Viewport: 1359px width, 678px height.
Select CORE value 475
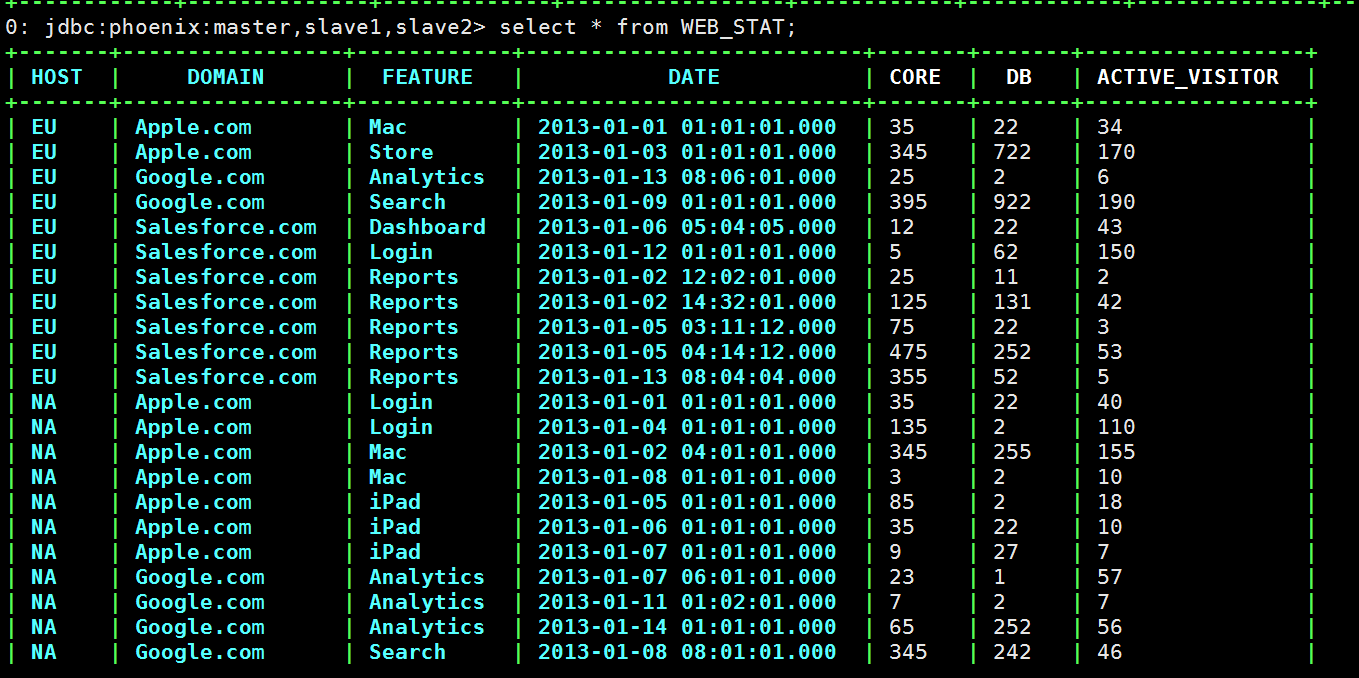pyautogui.click(x=908, y=352)
